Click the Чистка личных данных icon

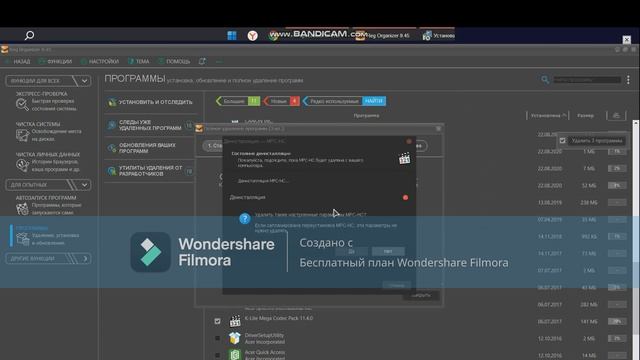(22, 165)
